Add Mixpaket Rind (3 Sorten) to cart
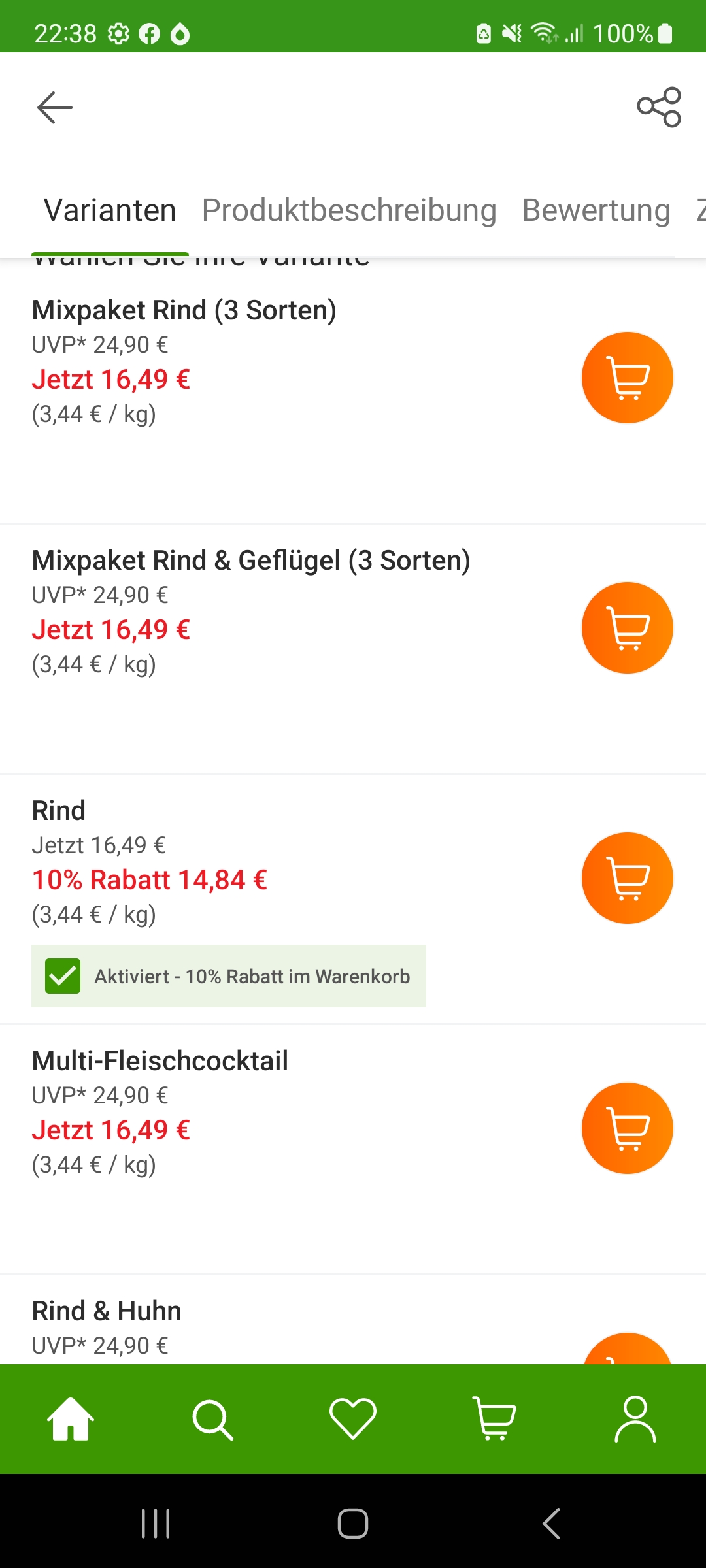Screen dimensions: 706x1568 (628, 378)
